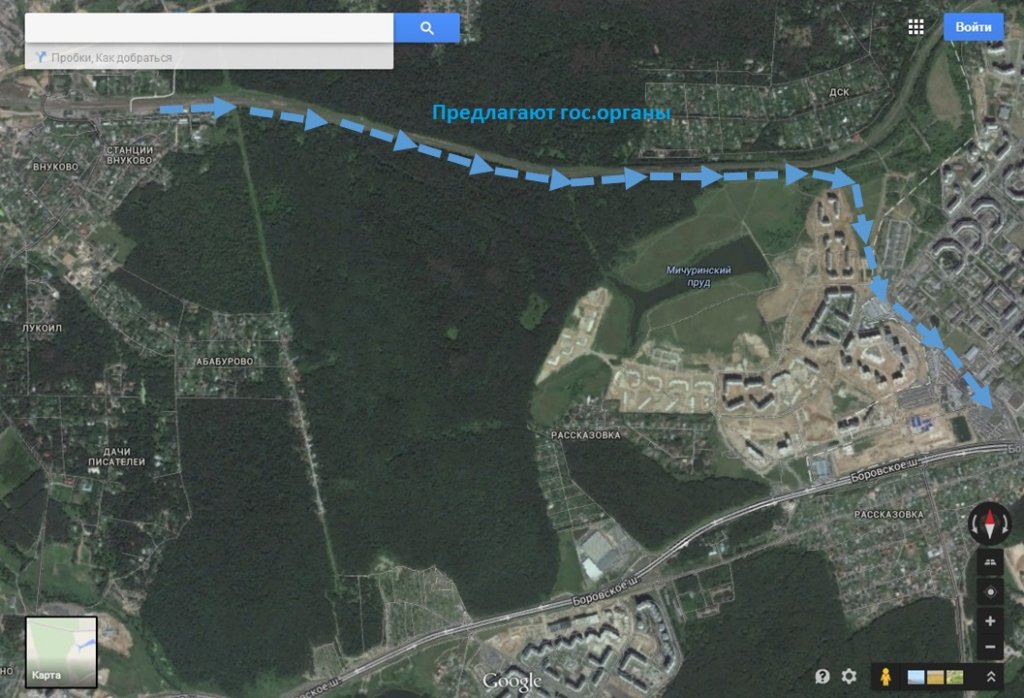Image resolution: width=1024 pixels, height=698 pixels.
Task: Open the first sky photo thumbnail
Action: (x=916, y=678)
